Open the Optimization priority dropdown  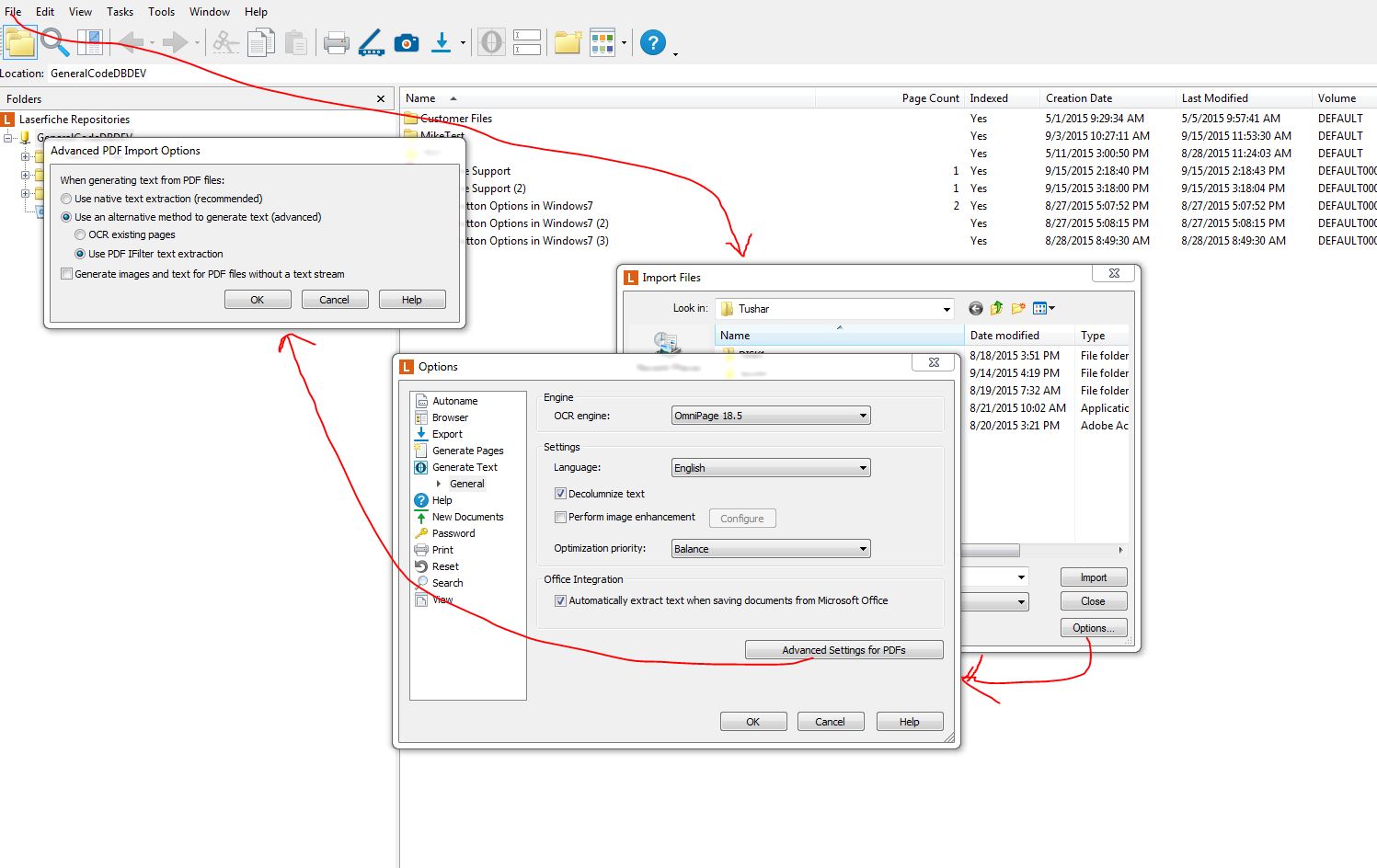(771, 549)
